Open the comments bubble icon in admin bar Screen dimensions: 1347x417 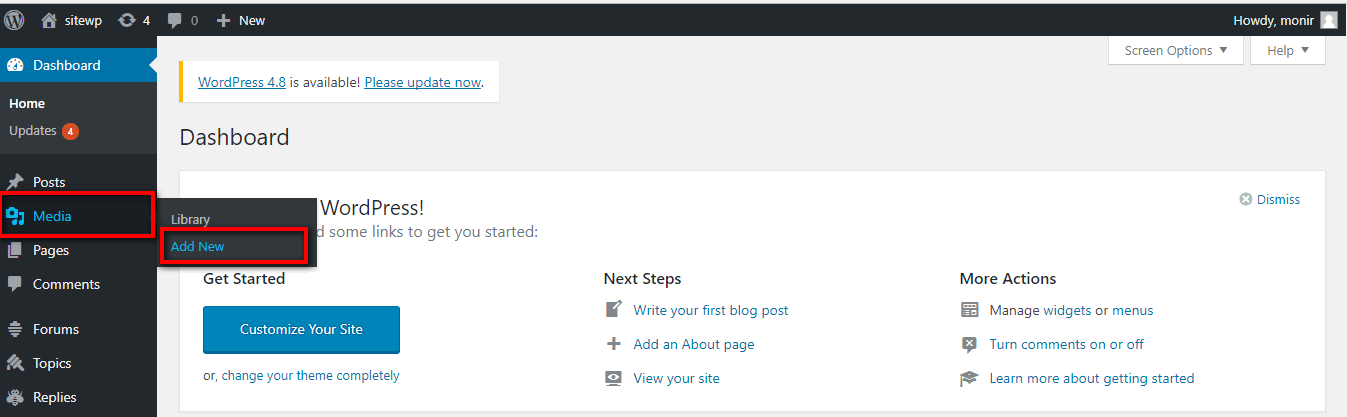pyautogui.click(x=175, y=20)
